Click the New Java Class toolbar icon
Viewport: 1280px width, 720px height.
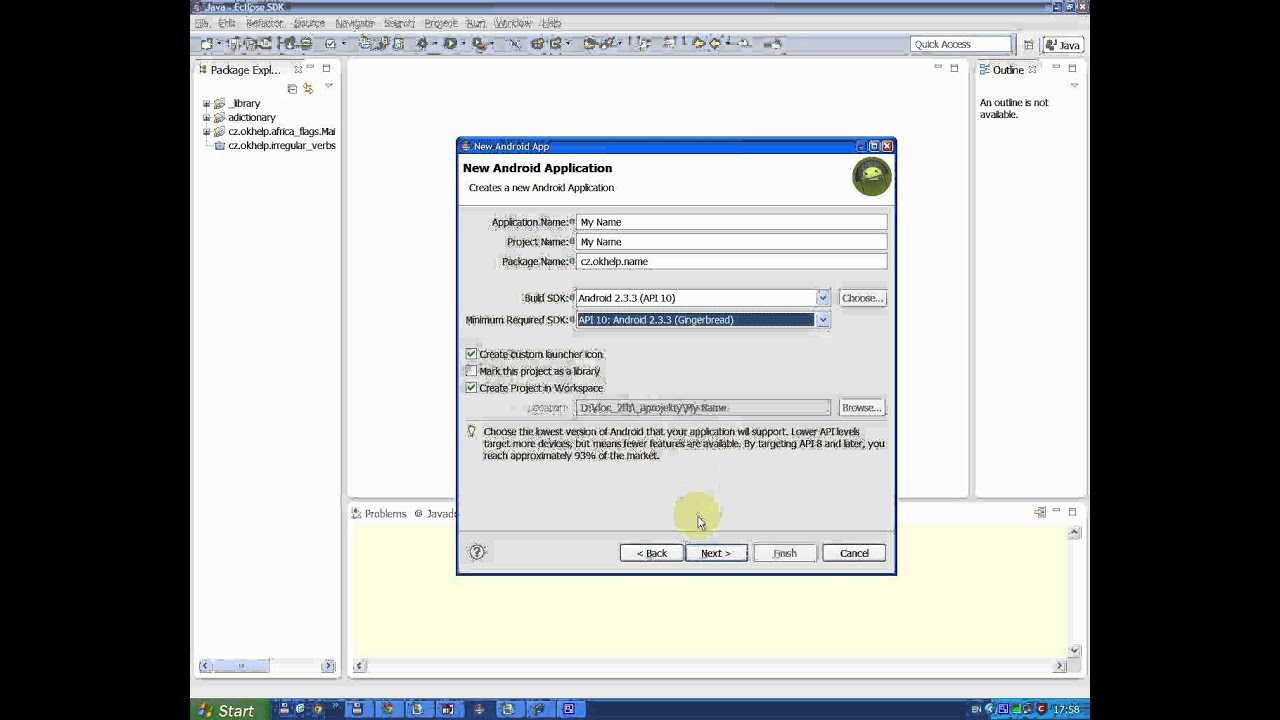(555, 44)
